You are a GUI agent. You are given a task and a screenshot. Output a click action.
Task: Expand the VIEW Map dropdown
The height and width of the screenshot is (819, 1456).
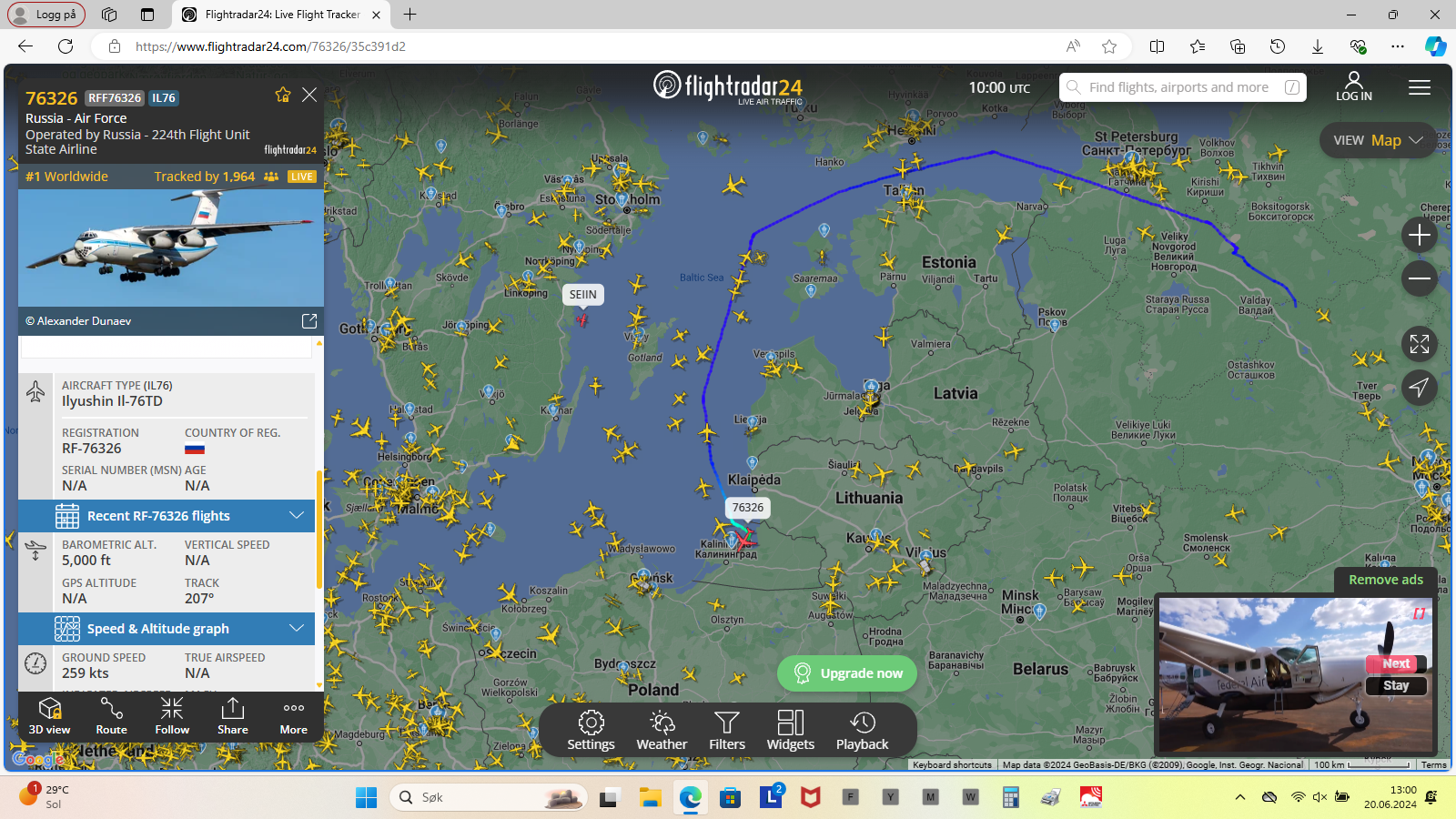(1378, 140)
